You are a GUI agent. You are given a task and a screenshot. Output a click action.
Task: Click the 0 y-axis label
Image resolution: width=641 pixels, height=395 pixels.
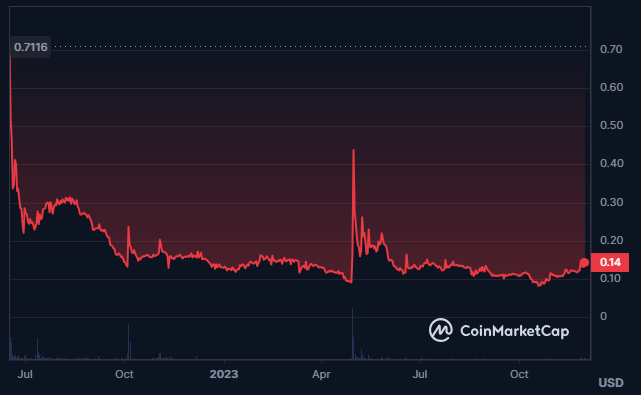click(x=603, y=316)
